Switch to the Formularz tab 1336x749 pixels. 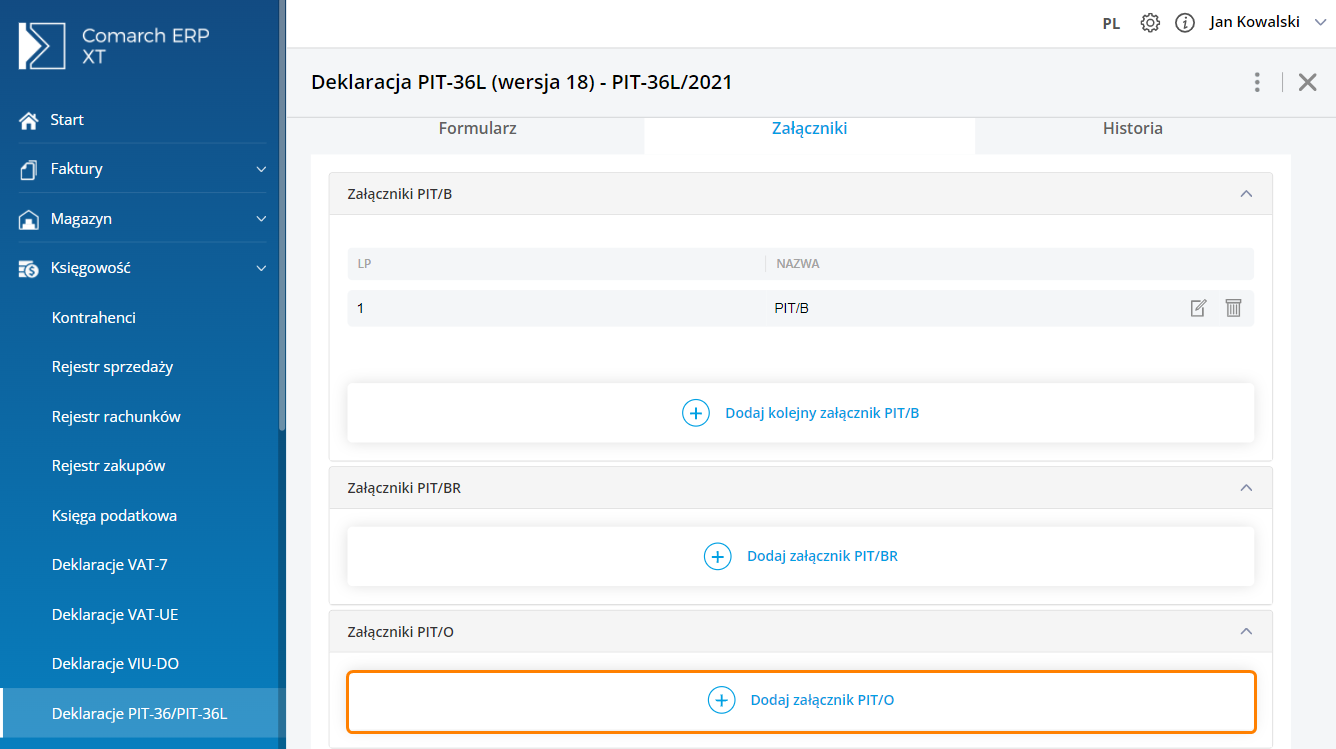pyautogui.click(x=477, y=128)
